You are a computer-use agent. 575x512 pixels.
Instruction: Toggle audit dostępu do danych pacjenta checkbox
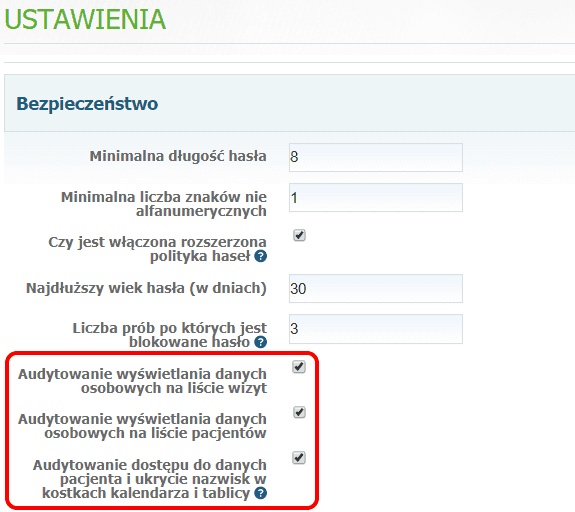click(299, 458)
